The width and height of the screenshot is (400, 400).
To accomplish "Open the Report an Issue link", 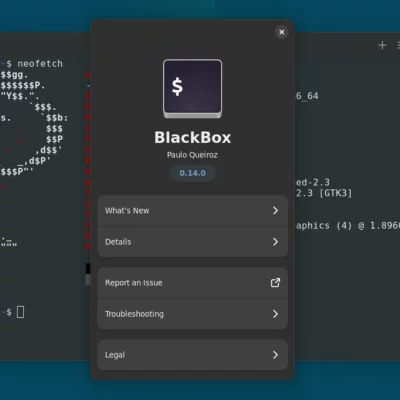I will pos(193,283).
